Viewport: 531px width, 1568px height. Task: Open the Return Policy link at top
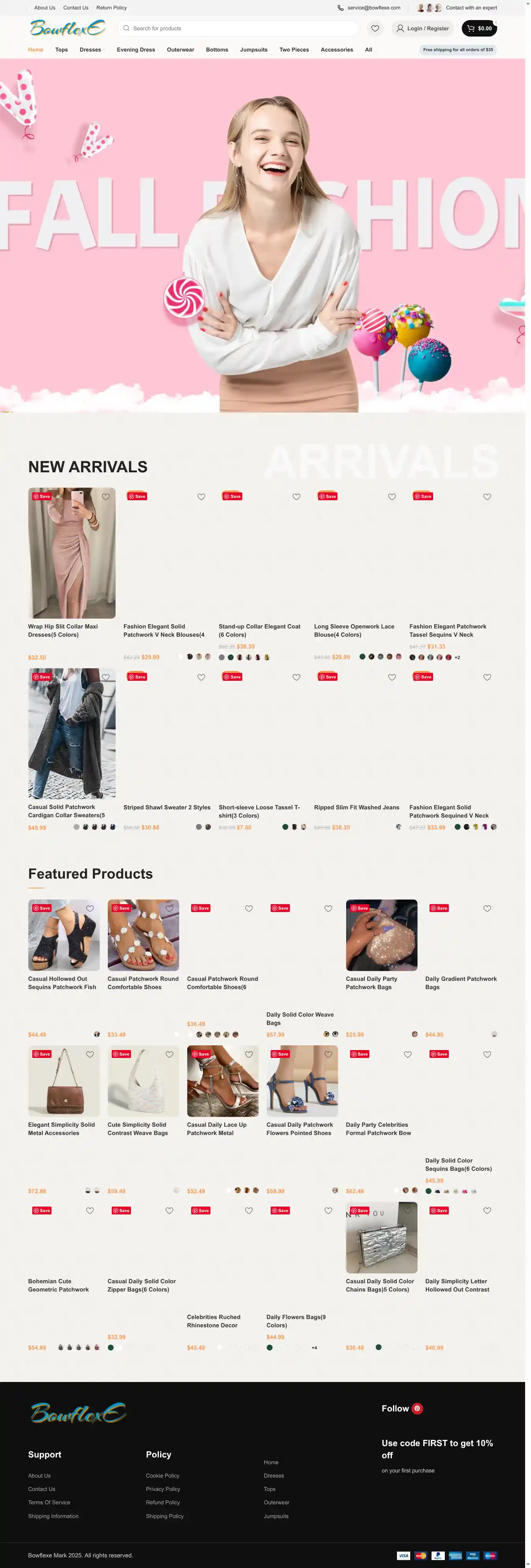point(111,8)
